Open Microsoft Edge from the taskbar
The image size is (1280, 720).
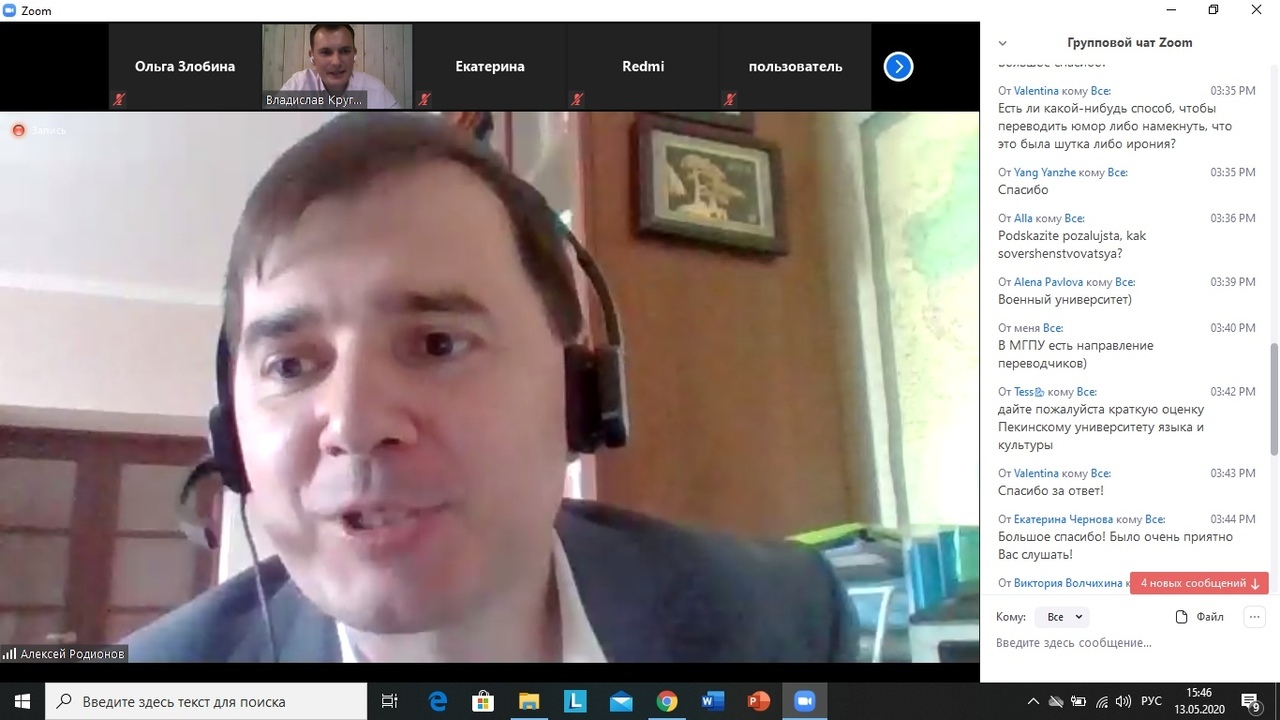point(437,701)
